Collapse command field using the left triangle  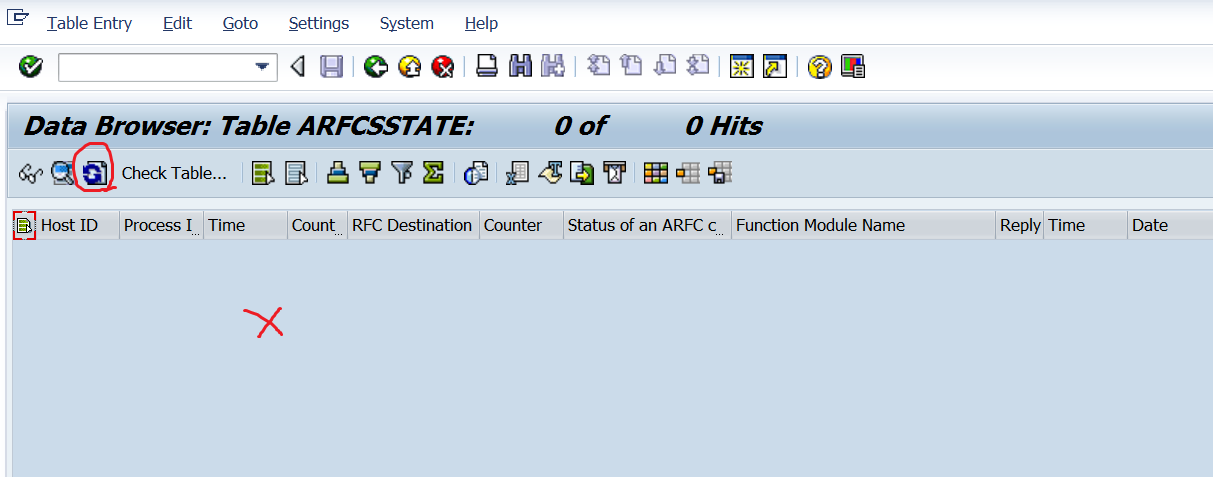pos(297,67)
